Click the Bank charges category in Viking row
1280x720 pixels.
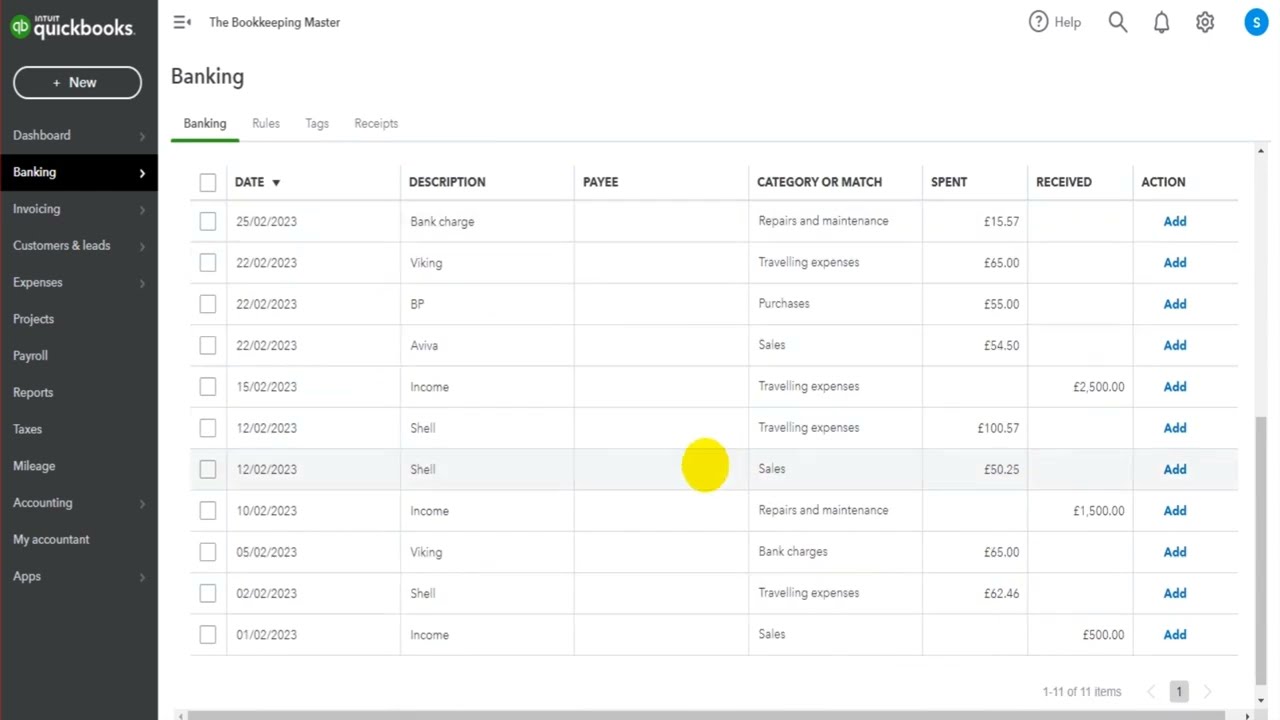coord(793,551)
